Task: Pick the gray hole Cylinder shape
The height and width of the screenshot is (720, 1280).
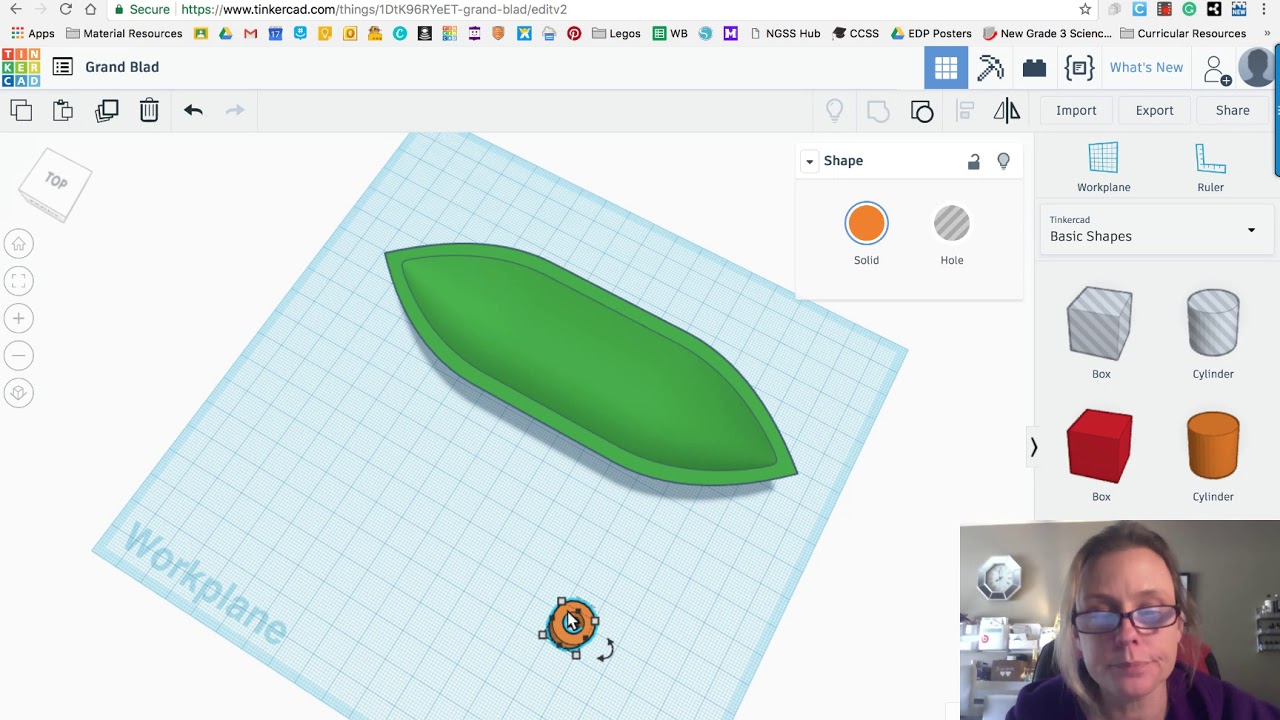Action: [x=1213, y=323]
